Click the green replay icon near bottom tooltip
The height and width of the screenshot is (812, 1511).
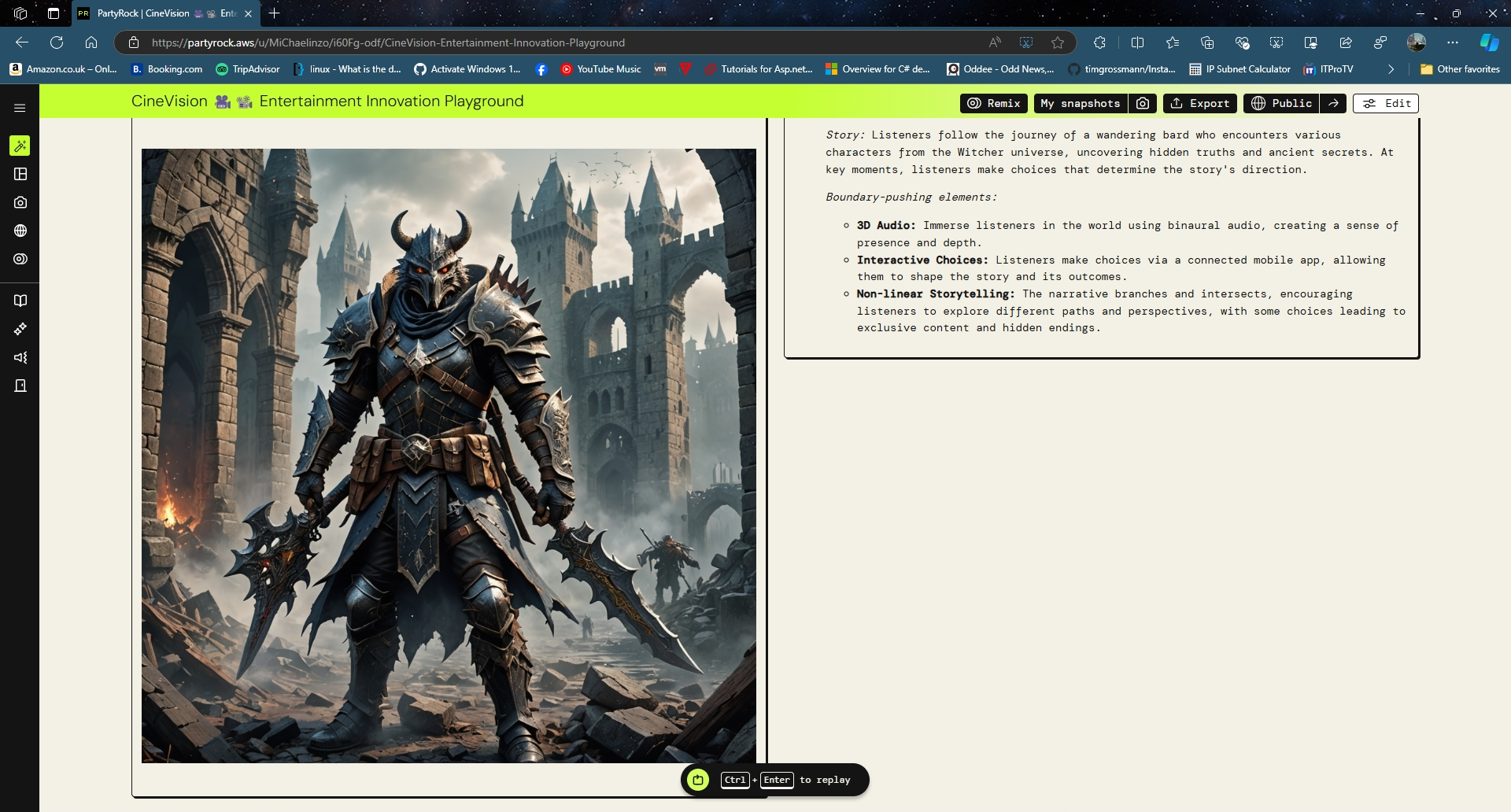697,780
